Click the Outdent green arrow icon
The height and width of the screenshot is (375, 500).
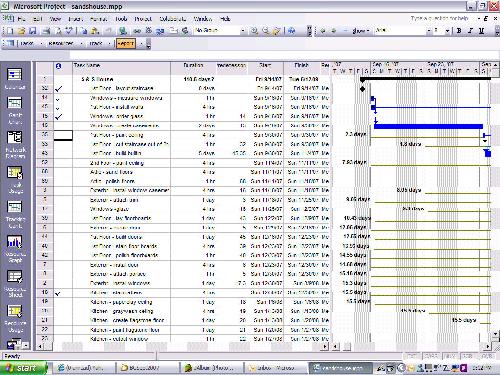coord(322,31)
